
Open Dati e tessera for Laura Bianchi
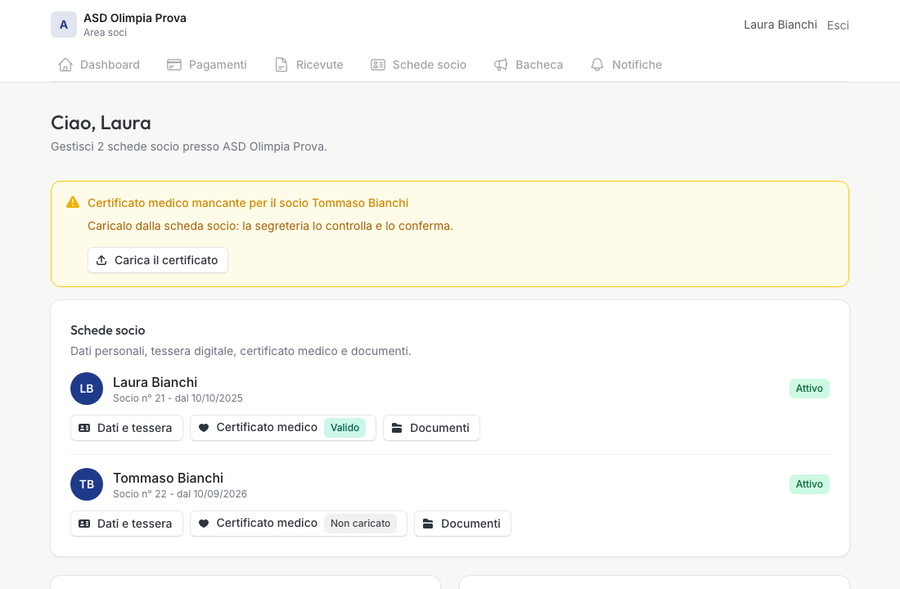(127, 428)
